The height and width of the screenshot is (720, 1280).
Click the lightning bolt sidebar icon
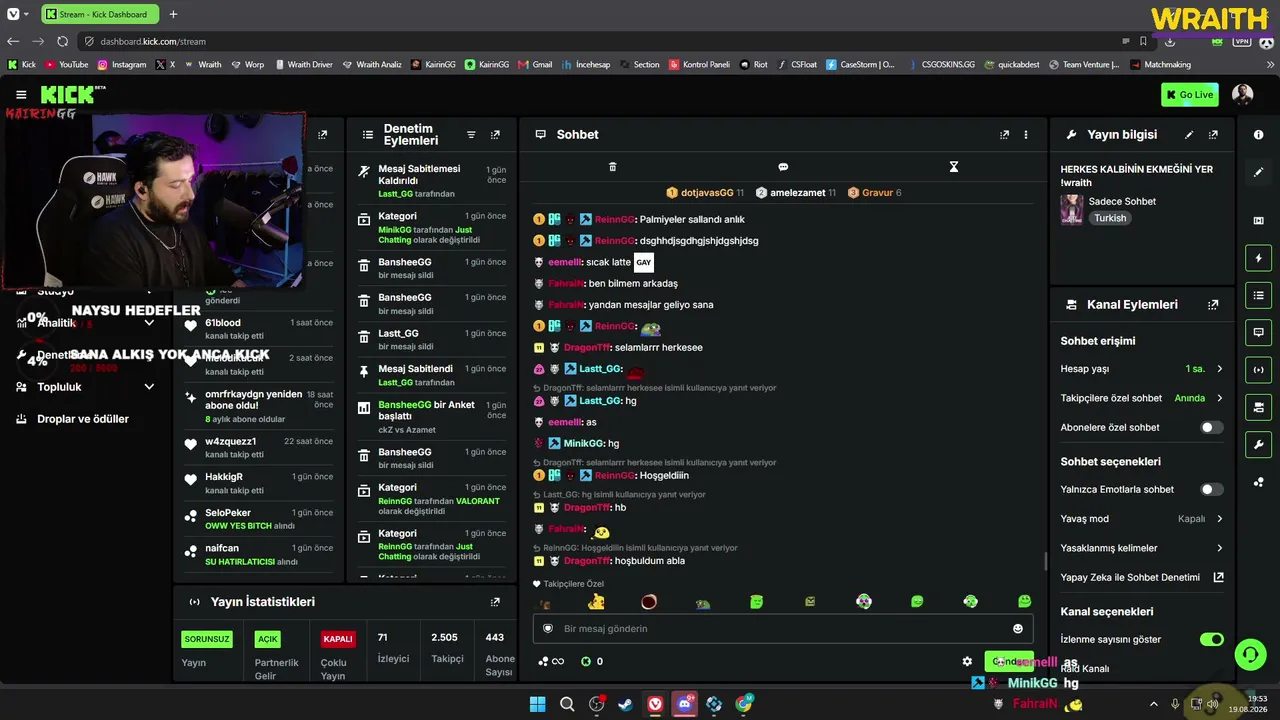1258,258
